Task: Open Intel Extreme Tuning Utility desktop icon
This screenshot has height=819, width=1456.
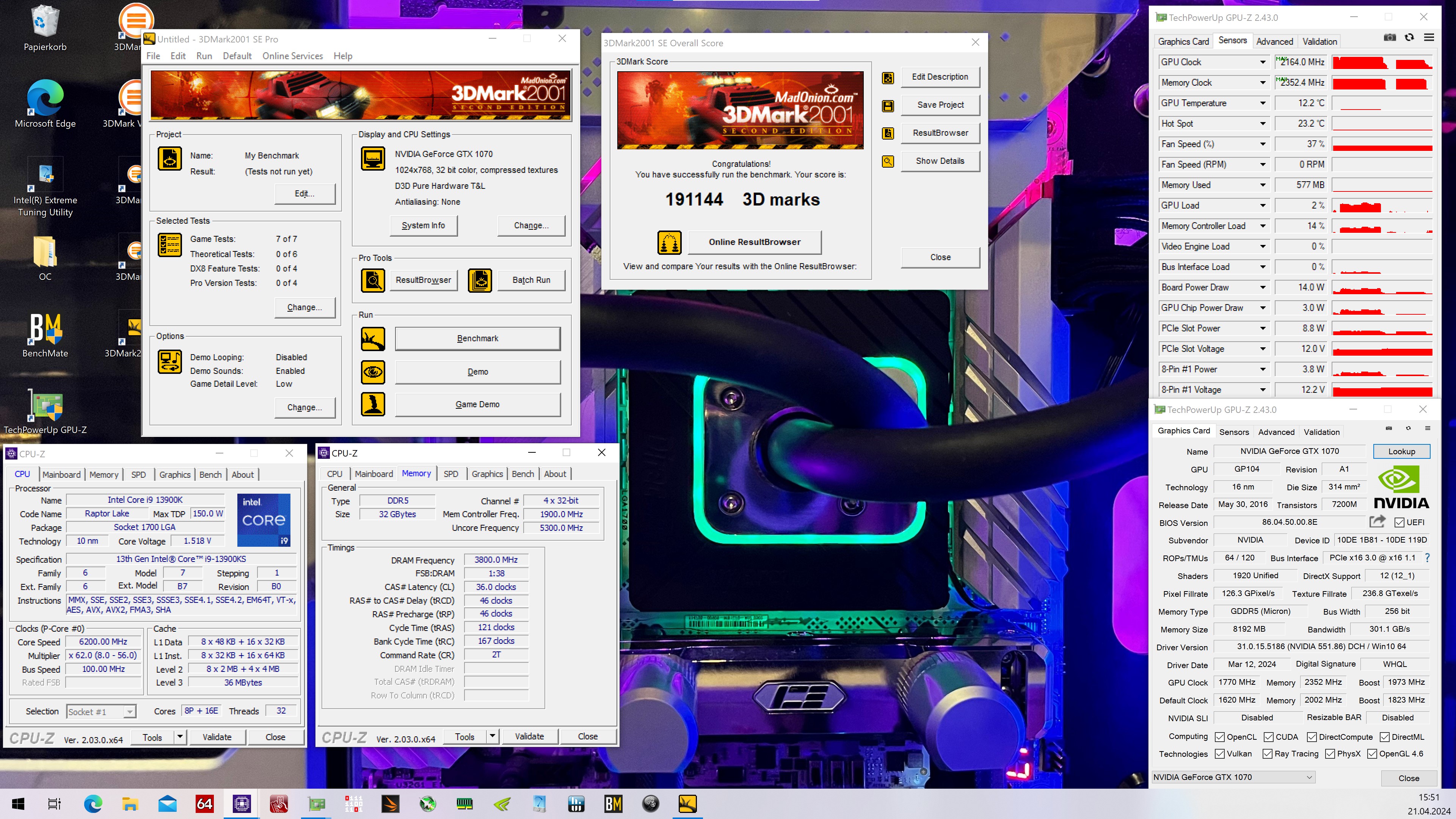Action: click(x=45, y=188)
